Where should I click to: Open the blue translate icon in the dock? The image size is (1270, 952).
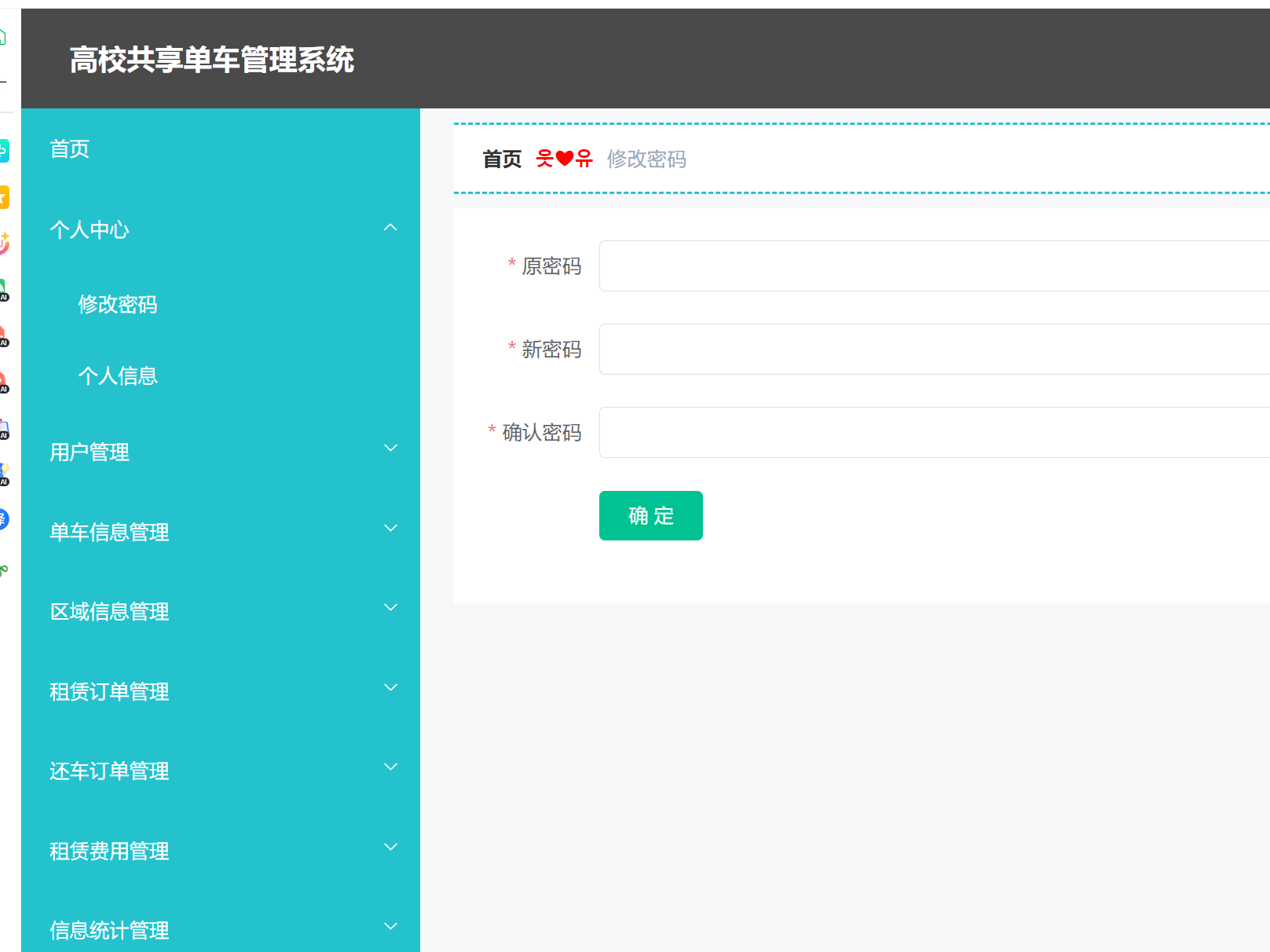tap(4, 518)
